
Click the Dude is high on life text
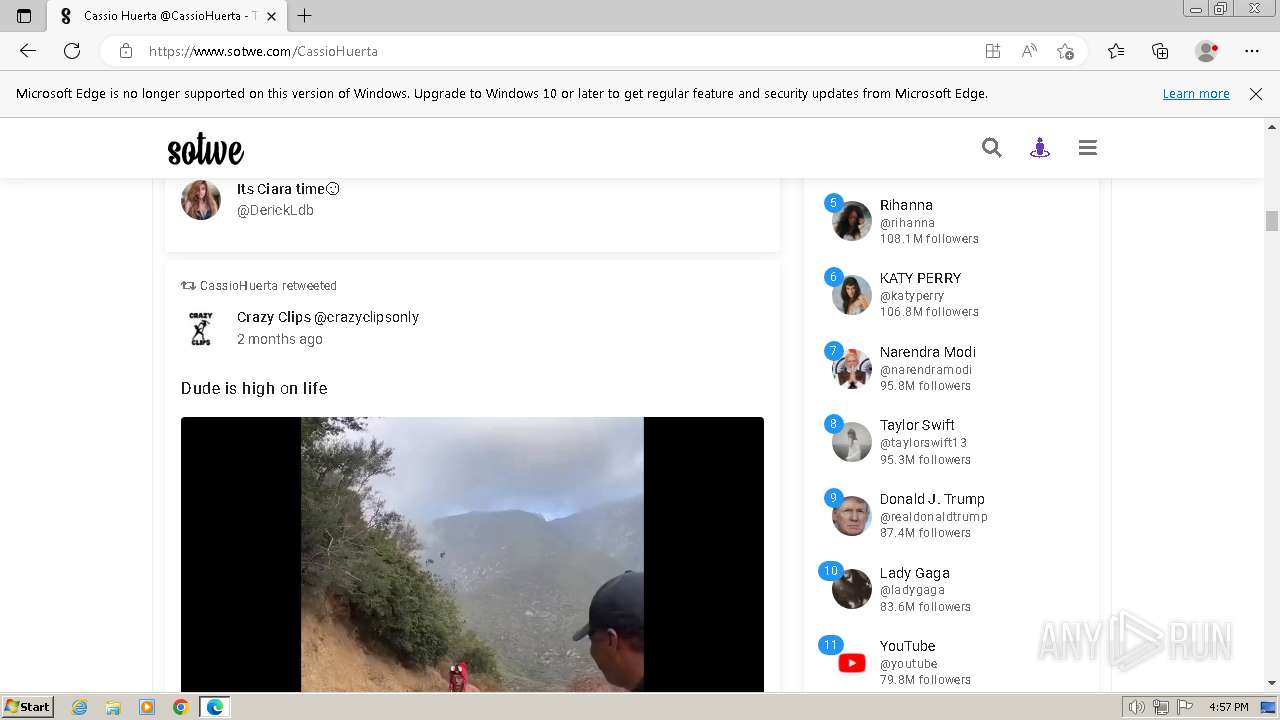(x=254, y=388)
